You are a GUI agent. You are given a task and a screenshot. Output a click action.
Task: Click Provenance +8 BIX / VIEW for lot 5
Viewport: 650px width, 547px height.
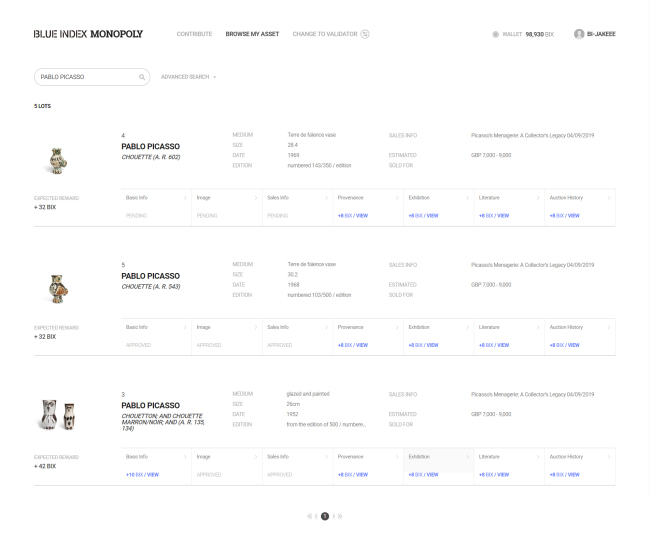353,345
